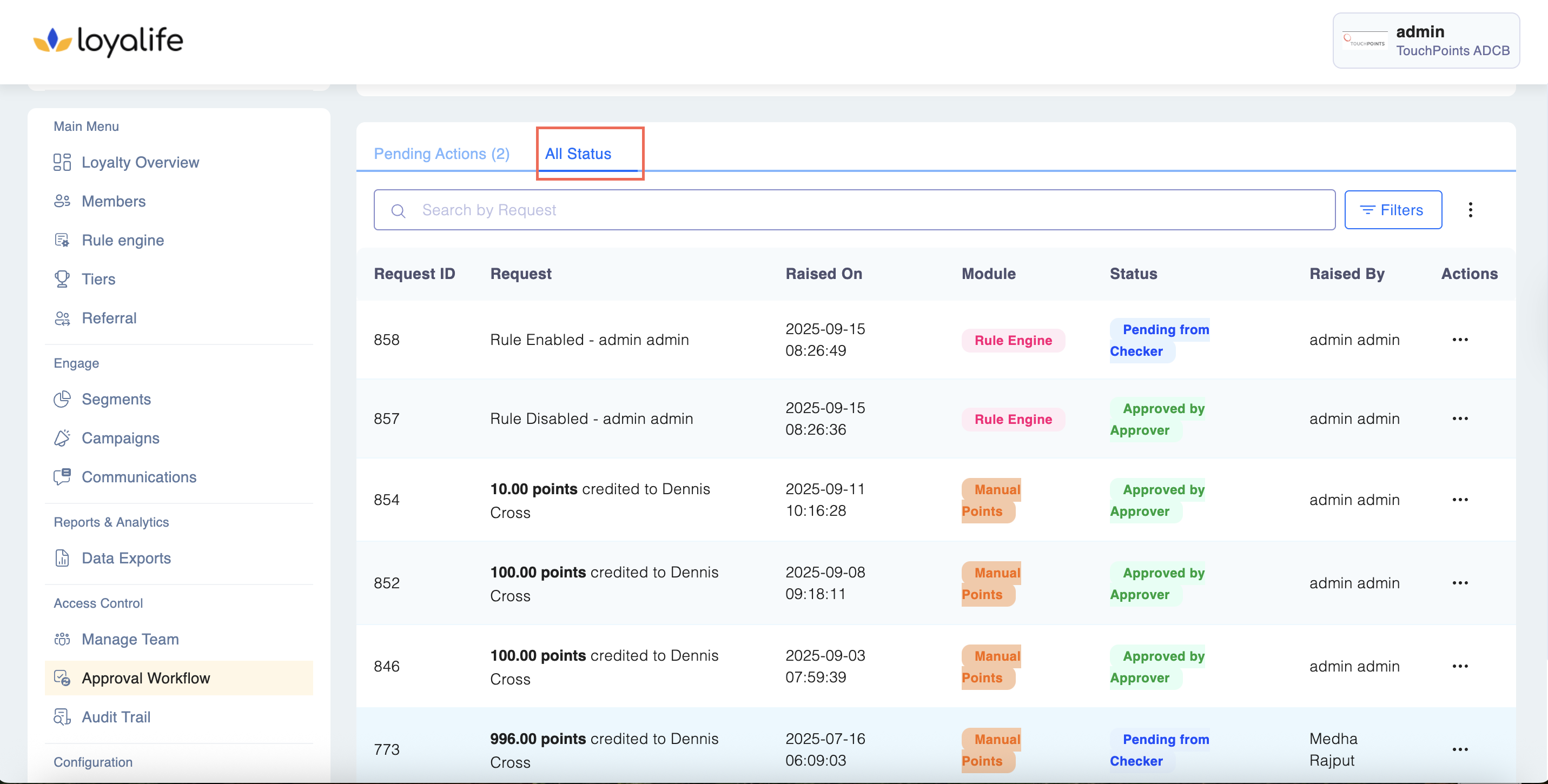Click the Search by Request field
1548x784 pixels.
pyautogui.click(x=854, y=210)
